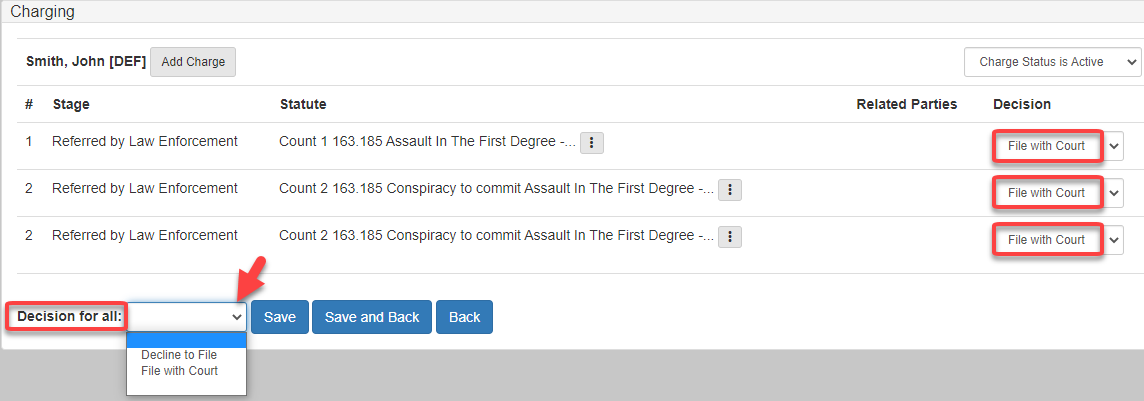Expand decision dropdown arrow on last charge row

click(x=1115, y=240)
